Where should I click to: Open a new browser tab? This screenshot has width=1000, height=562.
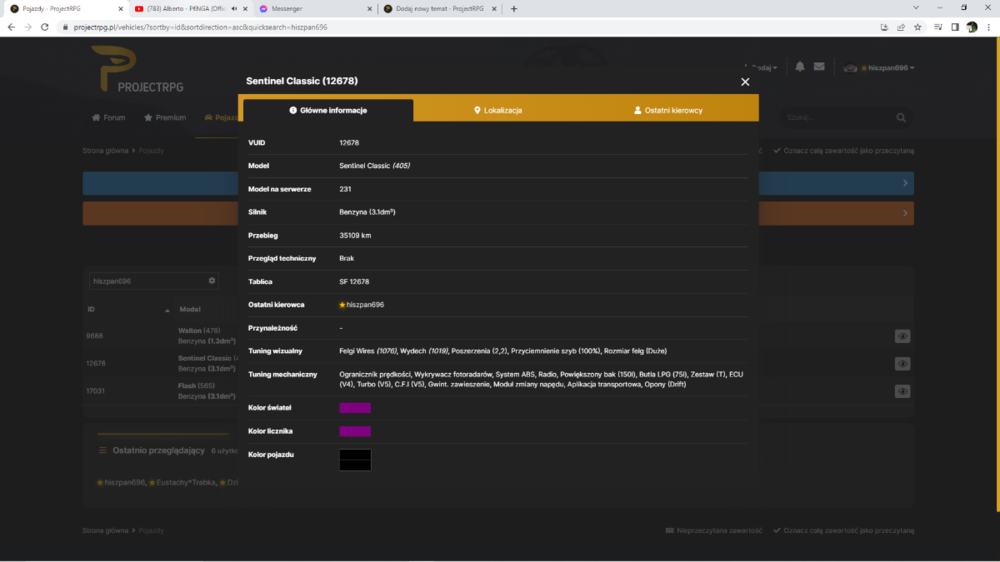[514, 9]
